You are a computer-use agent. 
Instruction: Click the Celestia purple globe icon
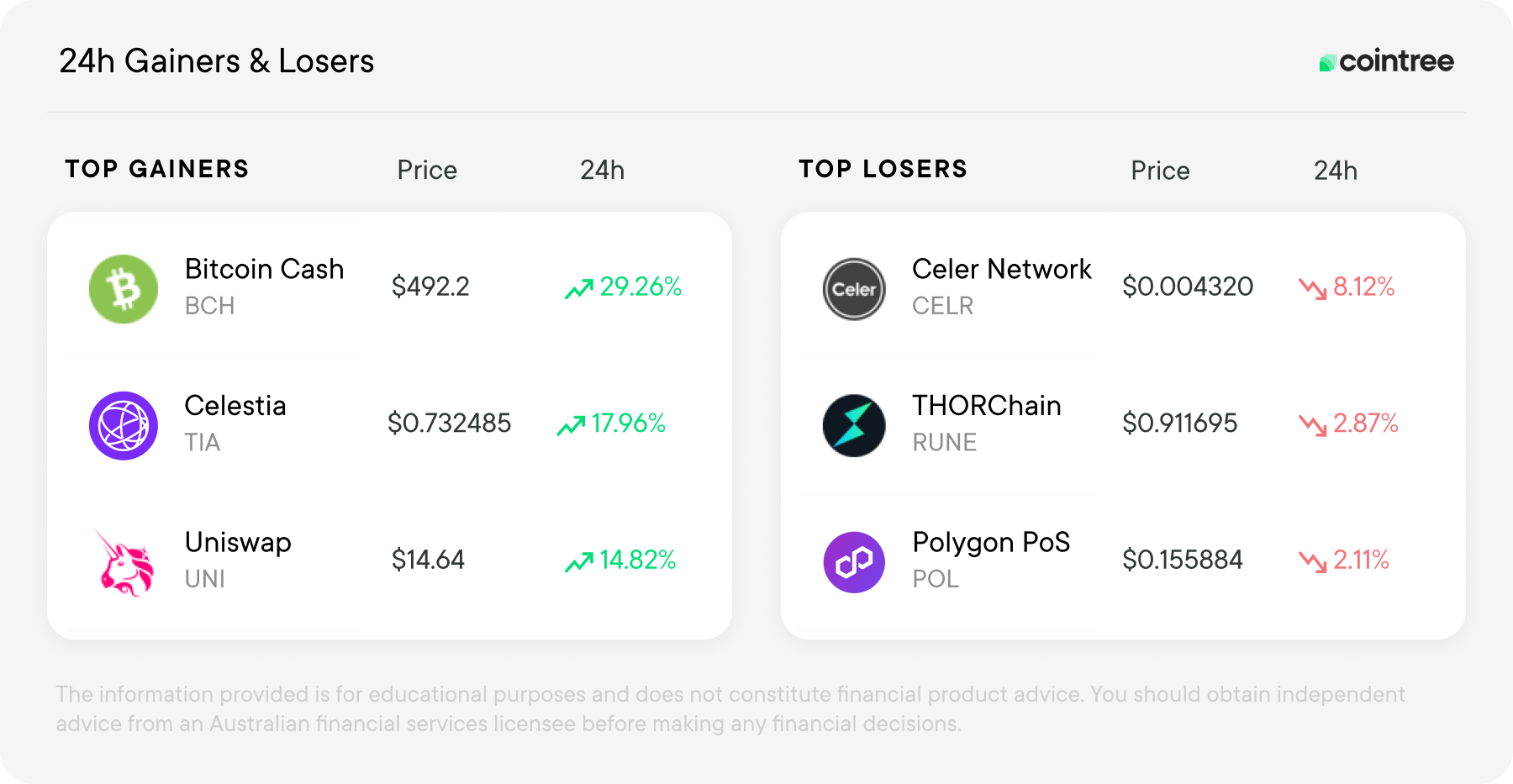click(124, 425)
